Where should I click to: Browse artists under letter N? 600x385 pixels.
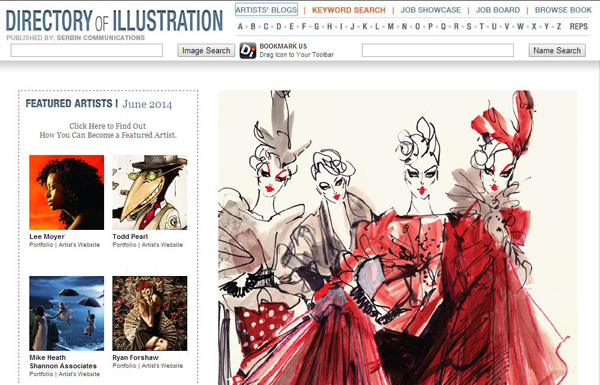point(404,26)
